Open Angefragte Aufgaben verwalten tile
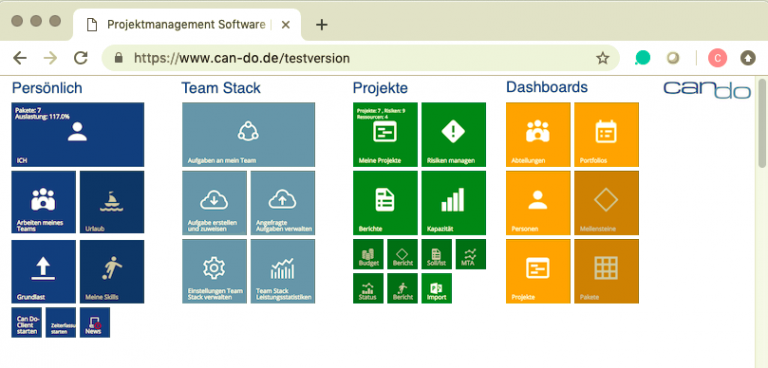Viewport: 768px width, 368px height. pos(283,203)
